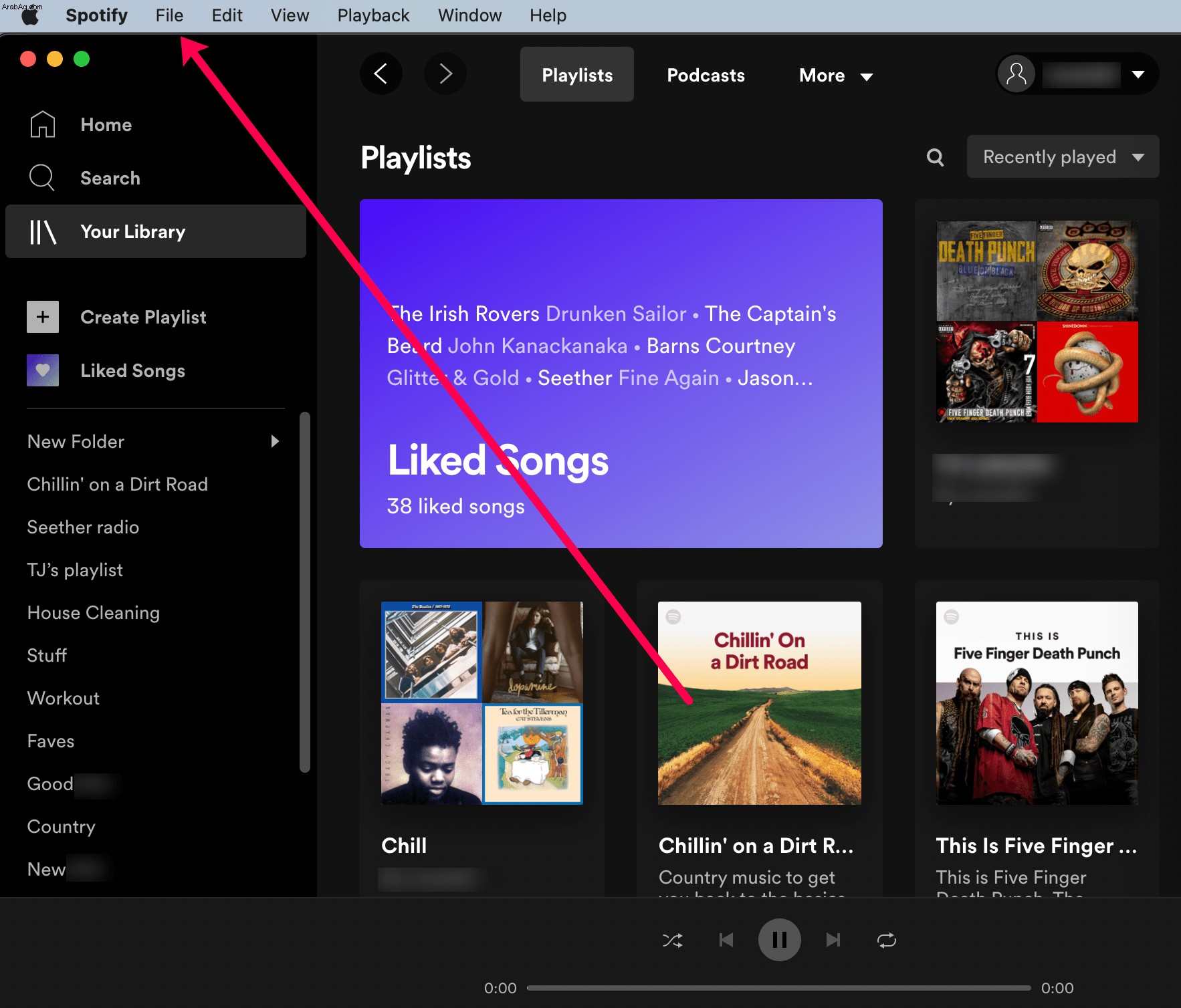Select Your Library in sidebar
Screen dimensions: 1181x1008
(156, 231)
